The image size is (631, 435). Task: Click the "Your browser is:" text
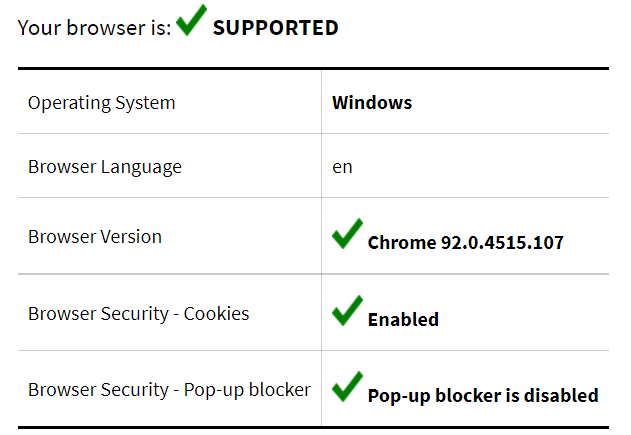coord(94,27)
